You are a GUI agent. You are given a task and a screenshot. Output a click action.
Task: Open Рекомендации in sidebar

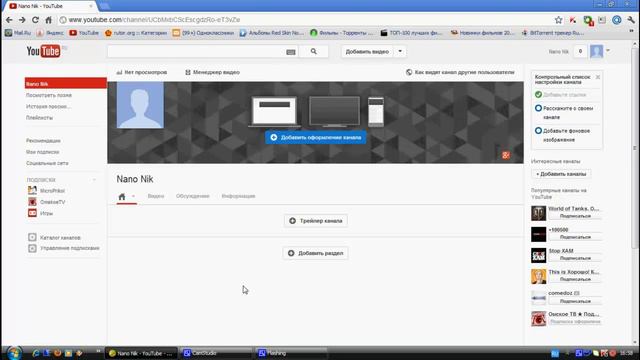43,140
